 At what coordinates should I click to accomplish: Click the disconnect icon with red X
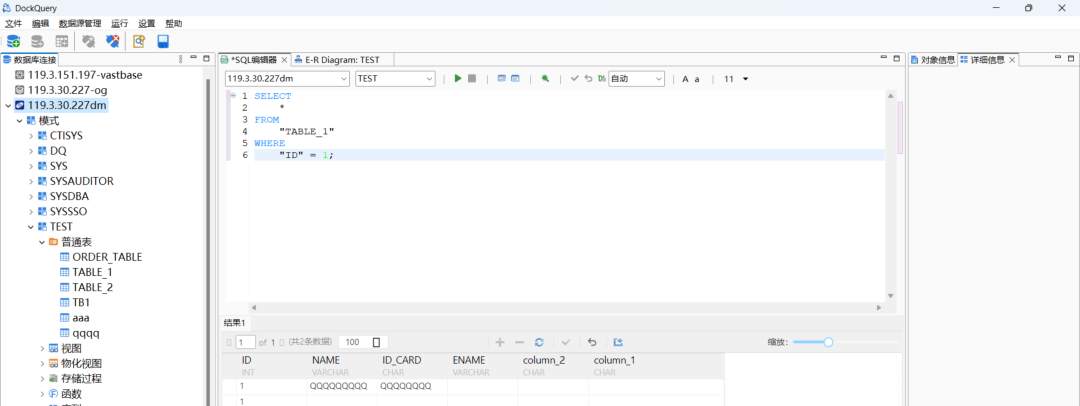tap(112, 41)
